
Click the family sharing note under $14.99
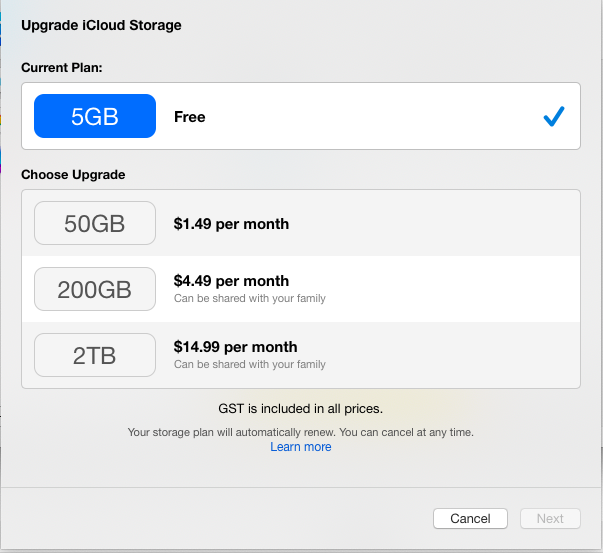point(250,364)
